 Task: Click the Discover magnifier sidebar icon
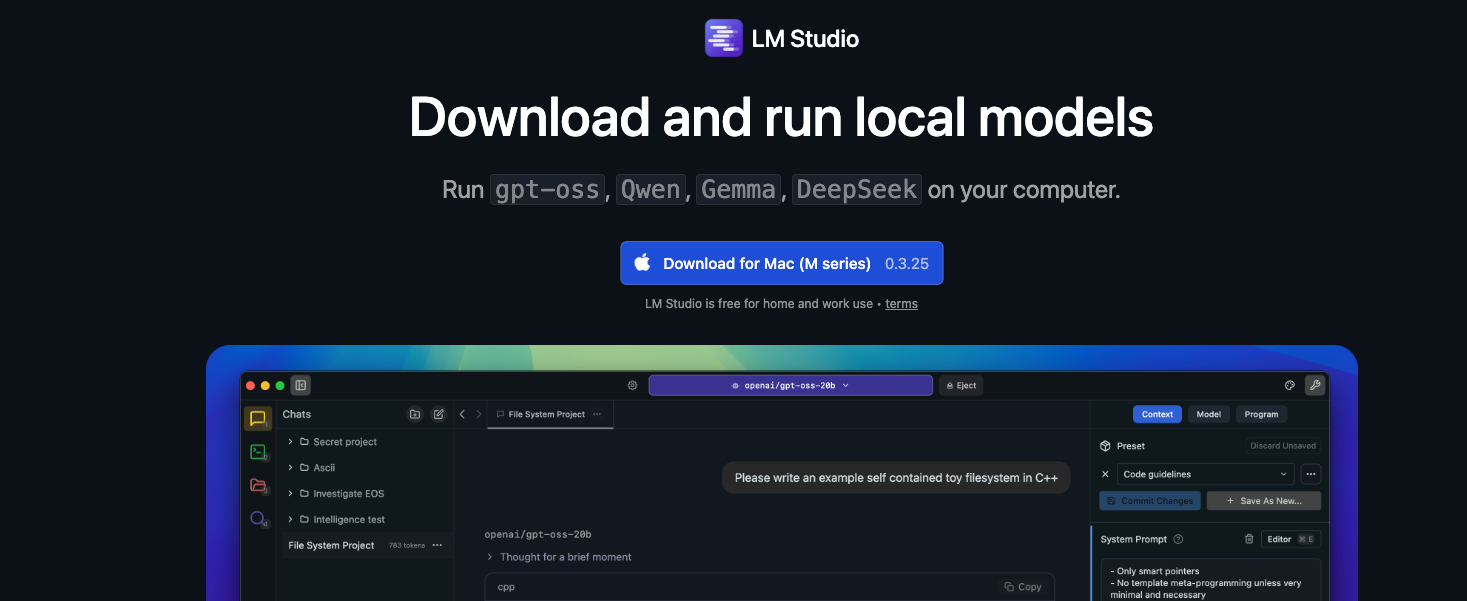pos(258,519)
